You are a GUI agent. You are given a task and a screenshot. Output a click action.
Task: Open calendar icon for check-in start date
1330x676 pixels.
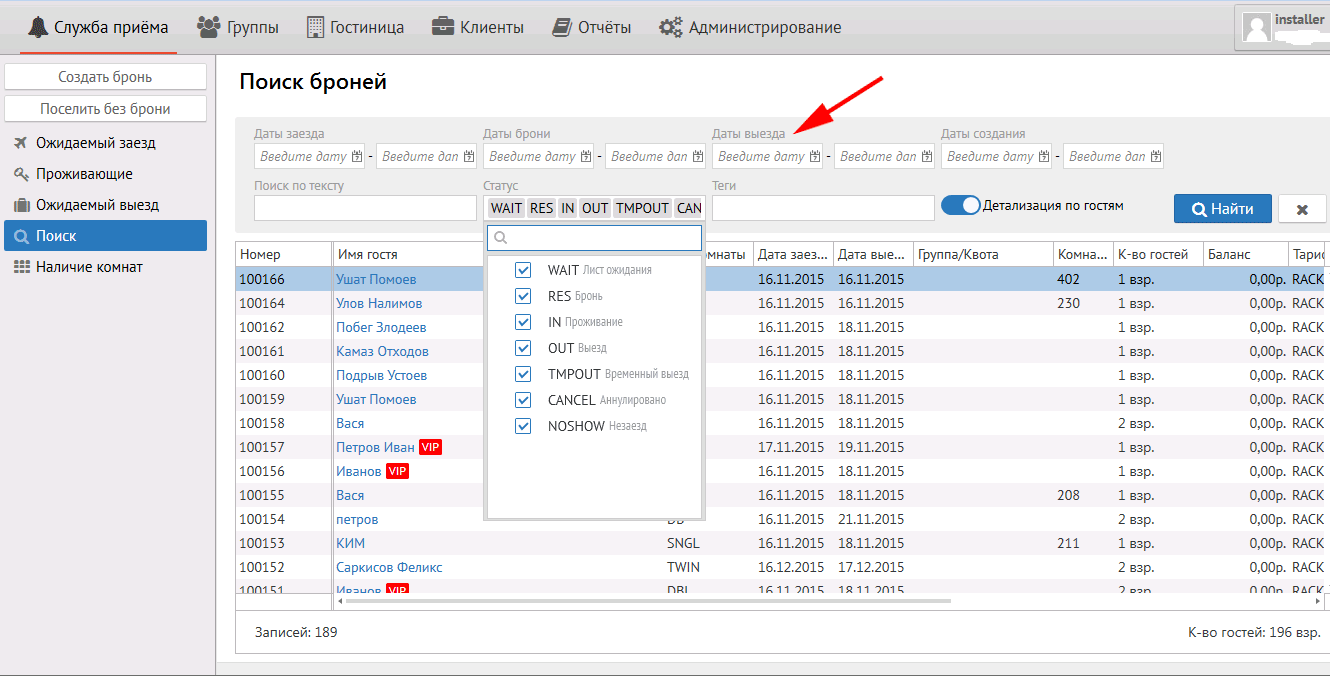point(357,157)
